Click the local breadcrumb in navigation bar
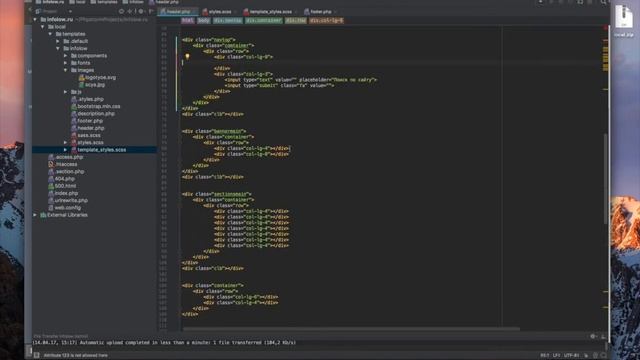640x360 pixels. [x=78, y=2]
